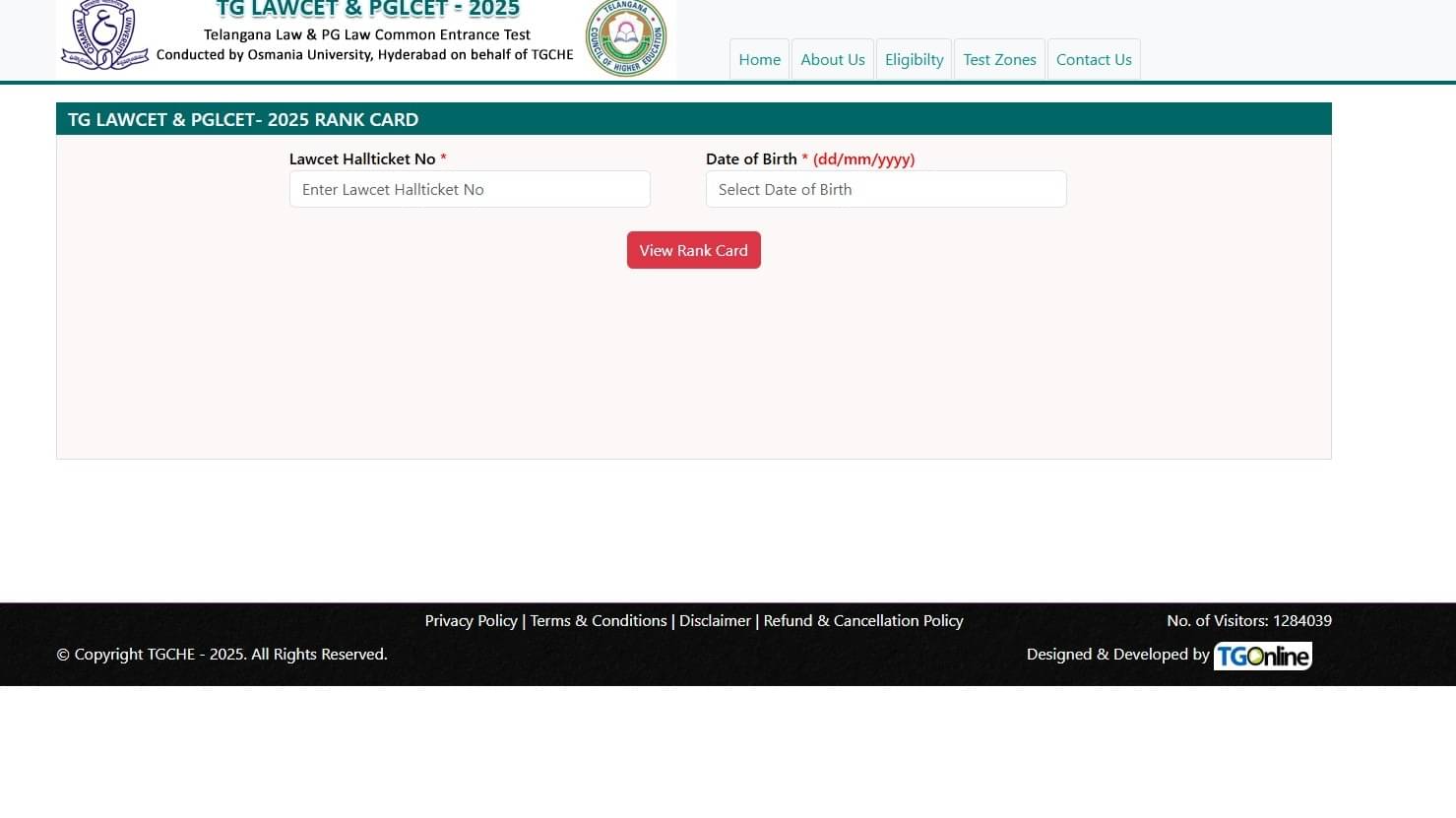Click the Date of Birth label
This screenshot has height=818, width=1456.
751,158
